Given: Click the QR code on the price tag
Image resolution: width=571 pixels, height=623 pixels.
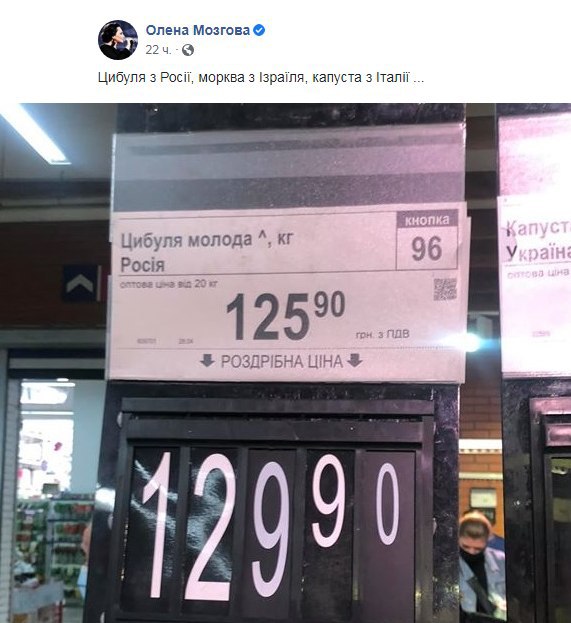Looking at the screenshot, I should [x=445, y=289].
